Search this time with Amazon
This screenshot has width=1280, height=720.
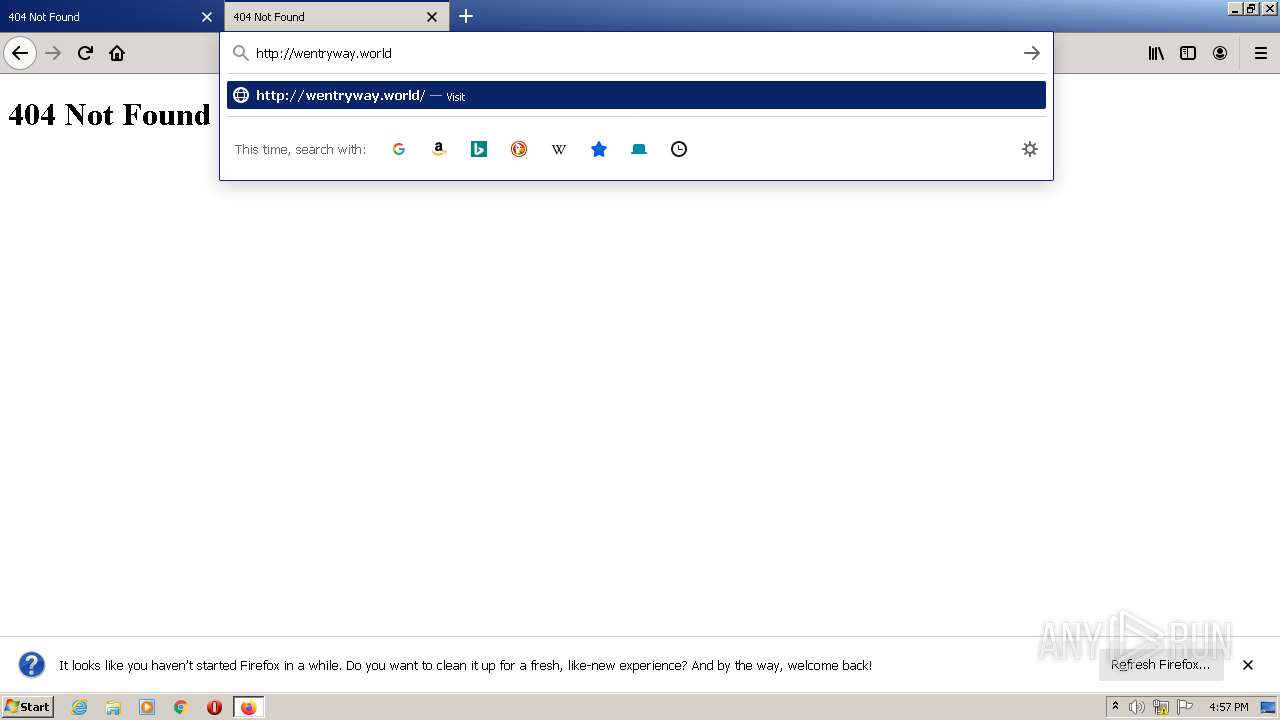coord(439,149)
